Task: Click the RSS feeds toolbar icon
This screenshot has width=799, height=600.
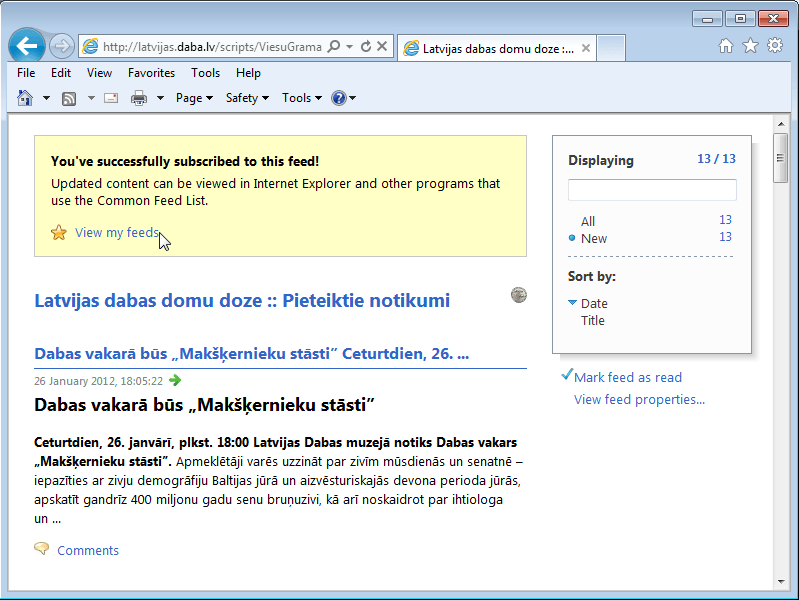Action: click(x=69, y=98)
